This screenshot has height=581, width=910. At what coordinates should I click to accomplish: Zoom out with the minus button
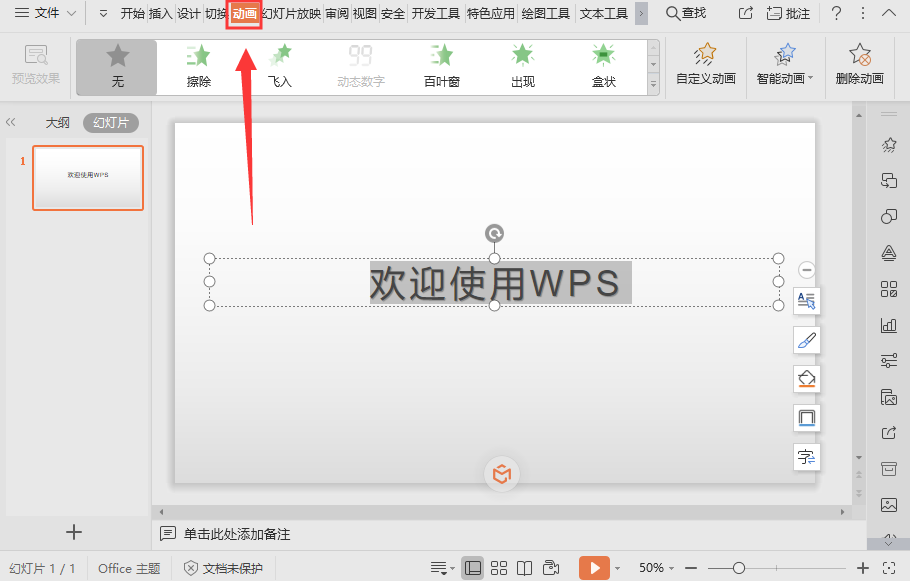tap(691, 568)
